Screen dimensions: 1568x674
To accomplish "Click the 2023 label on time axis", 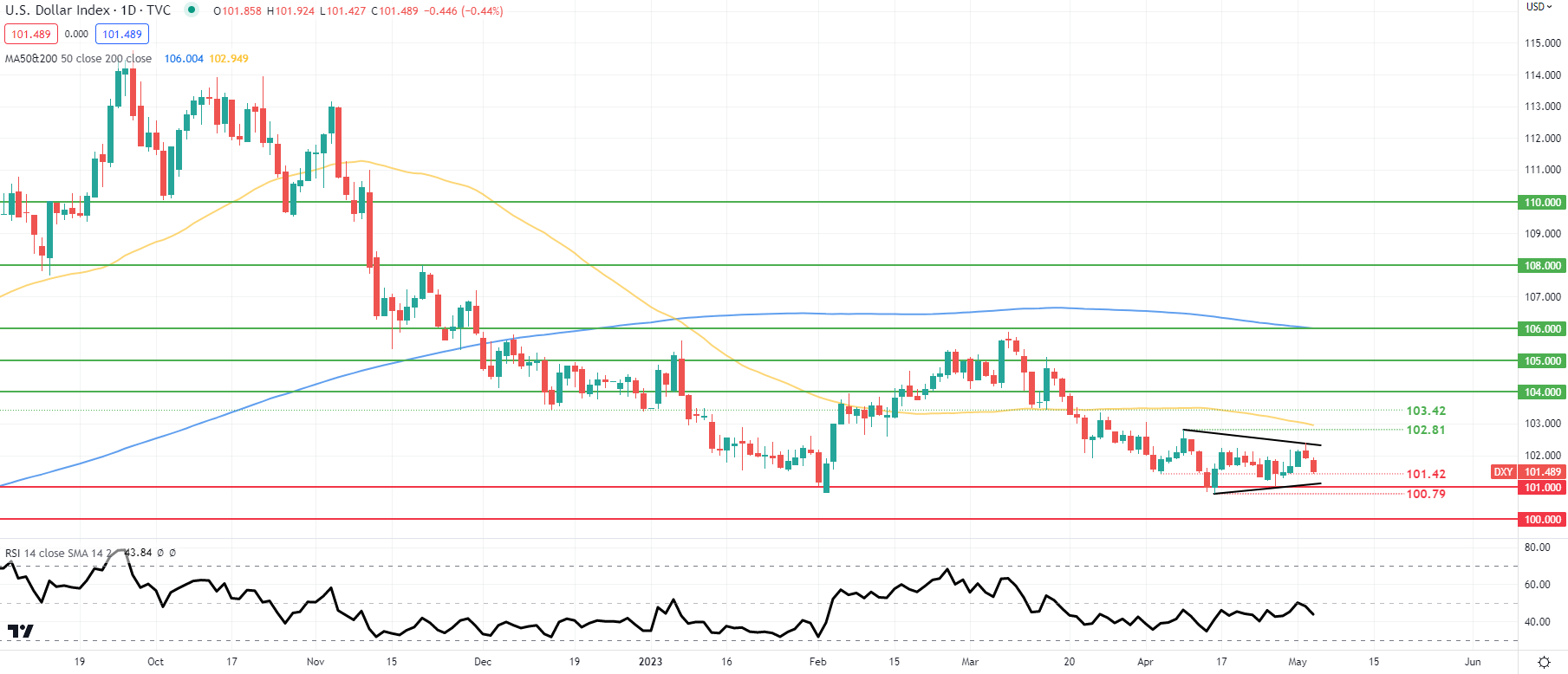I will coord(650,661).
